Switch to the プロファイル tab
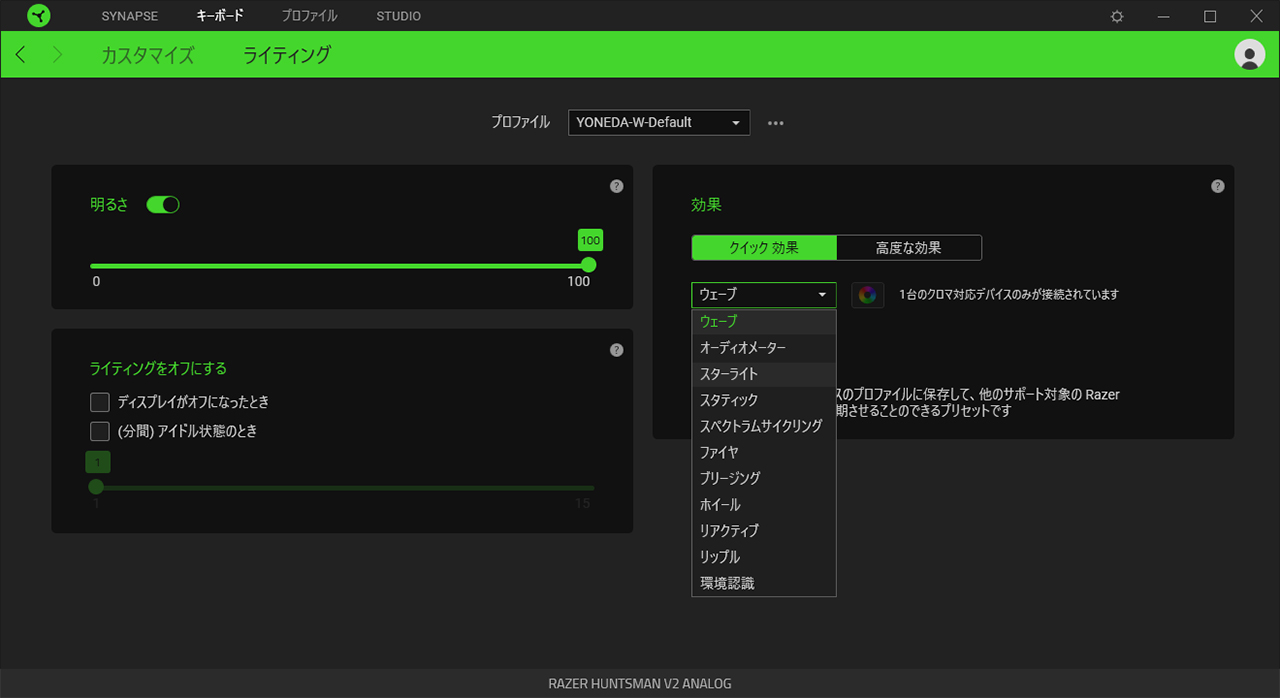Viewport: 1280px width, 698px height. [x=309, y=16]
